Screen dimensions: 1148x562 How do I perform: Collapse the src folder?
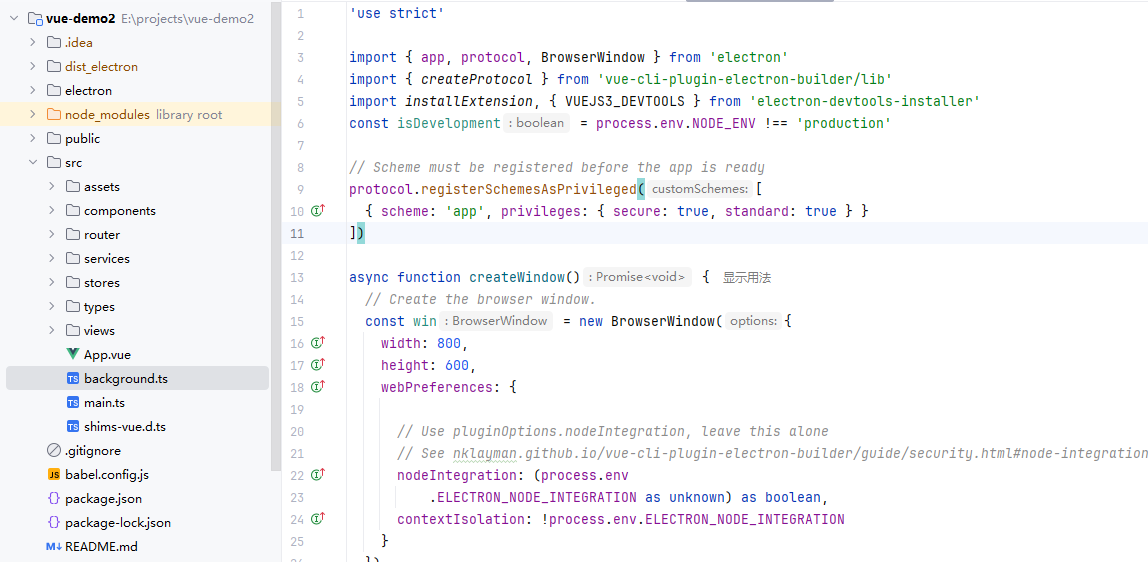pos(33,163)
